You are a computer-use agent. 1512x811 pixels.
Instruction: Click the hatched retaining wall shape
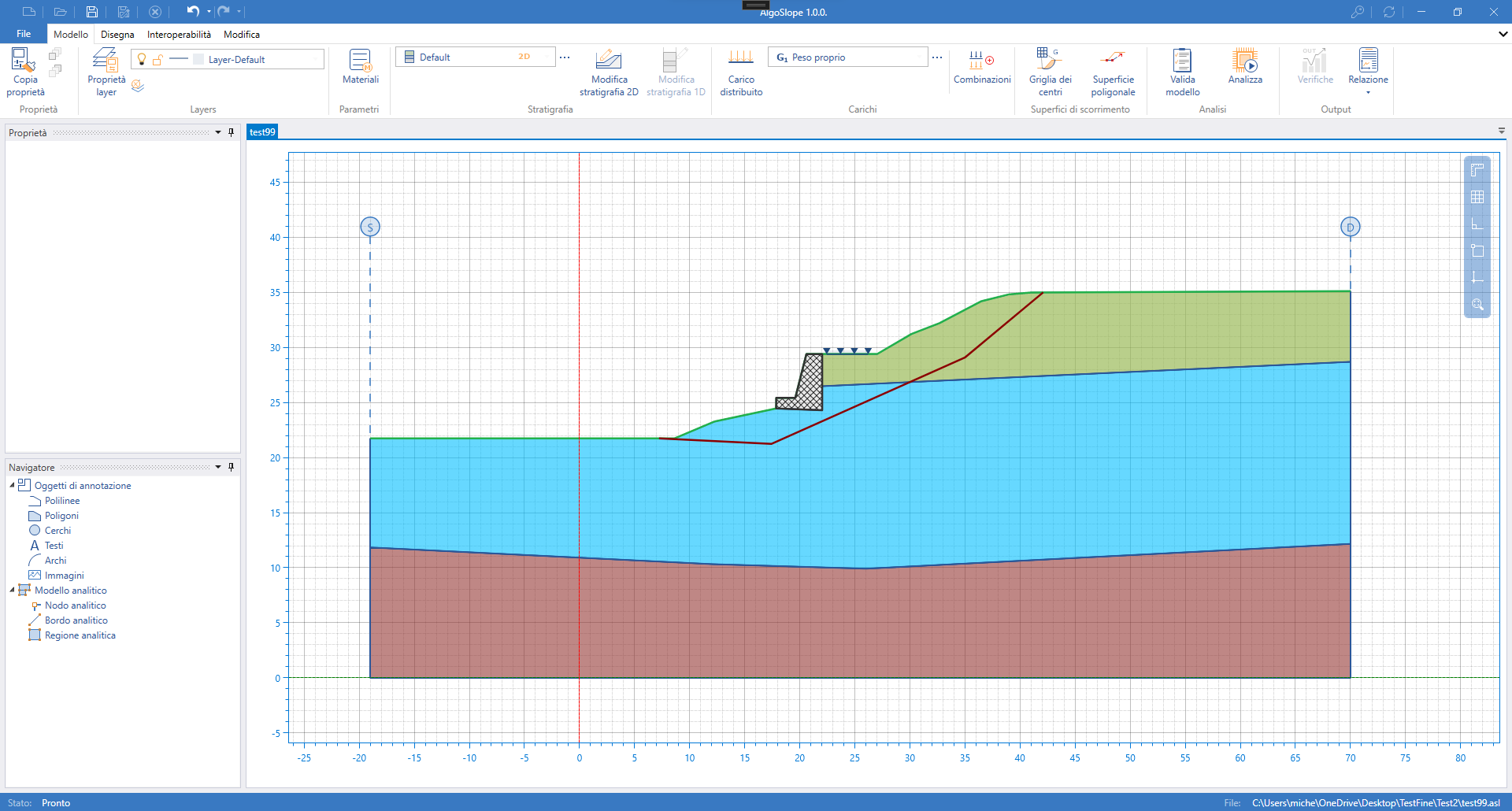[x=809, y=386]
